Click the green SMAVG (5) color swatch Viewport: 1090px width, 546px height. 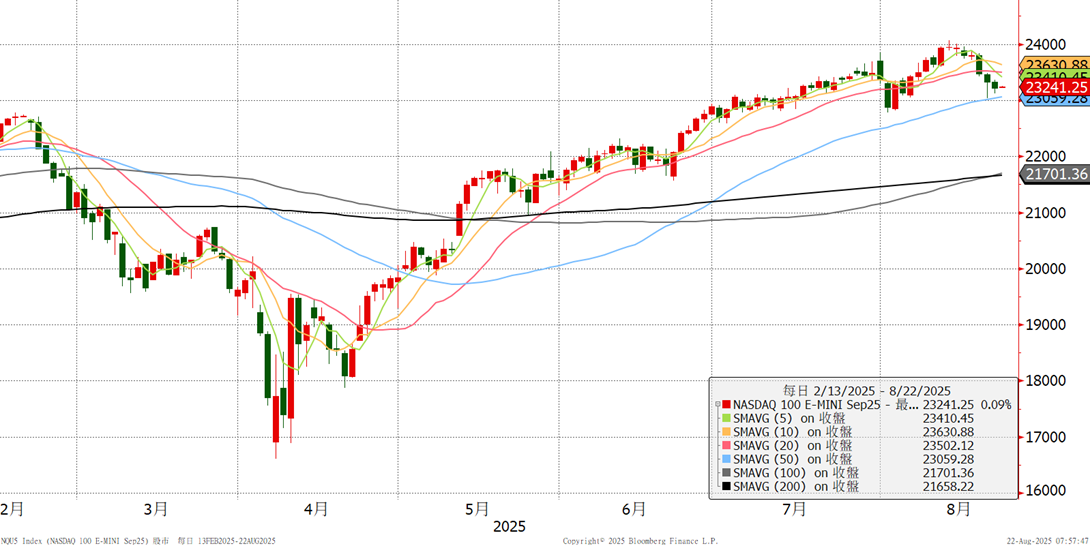[726, 419]
